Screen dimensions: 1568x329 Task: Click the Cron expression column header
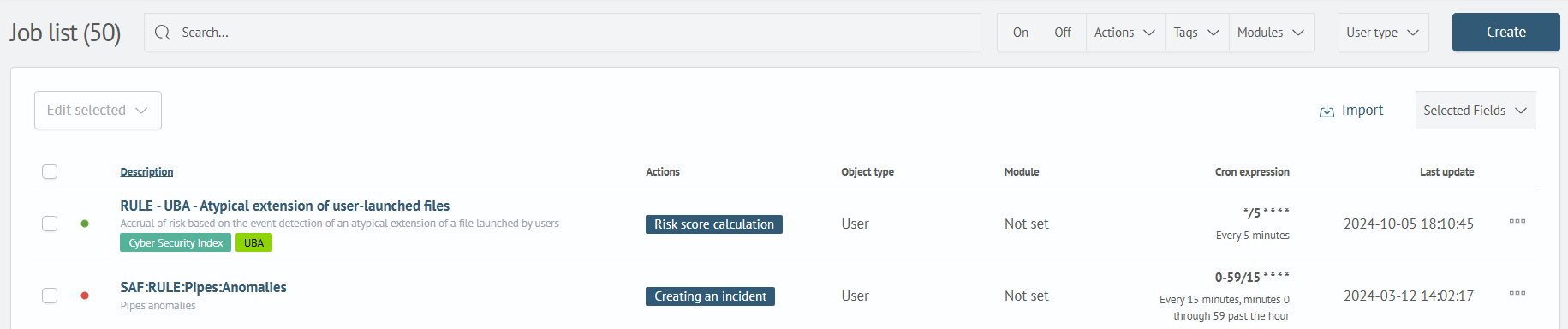point(1252,172)
